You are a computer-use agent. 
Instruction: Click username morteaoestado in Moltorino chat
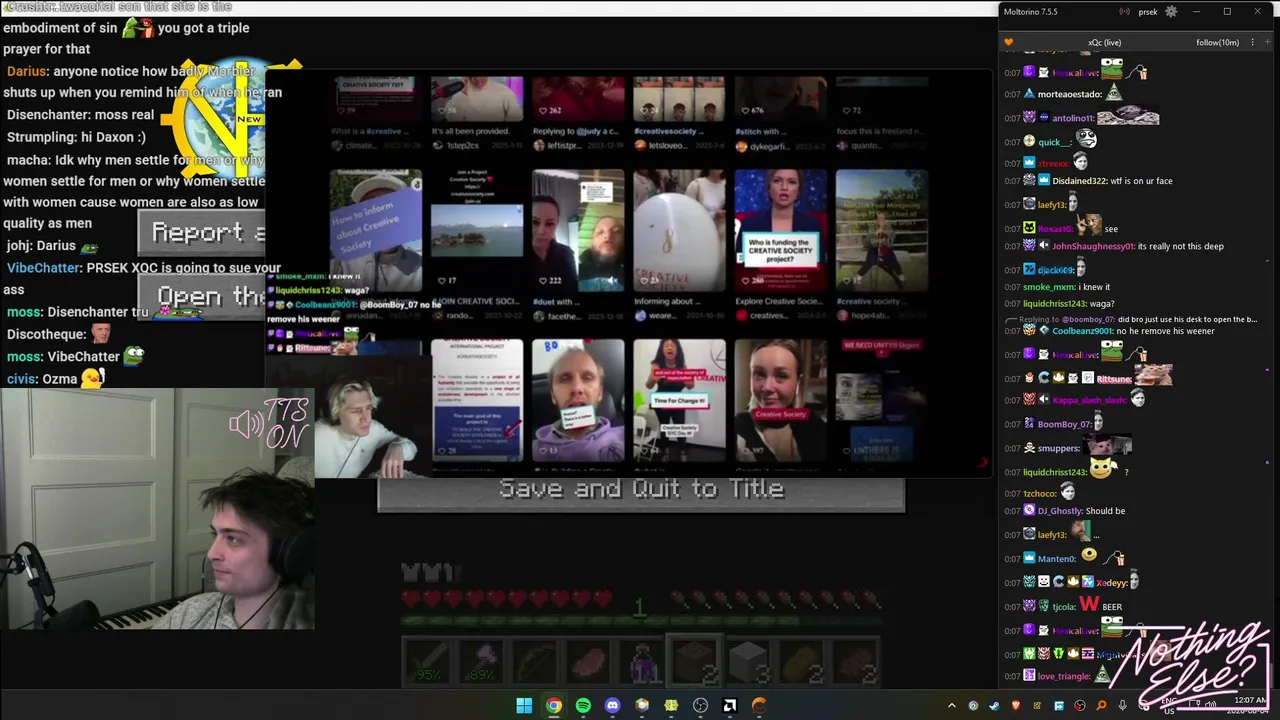click(x=1070, y=94)
